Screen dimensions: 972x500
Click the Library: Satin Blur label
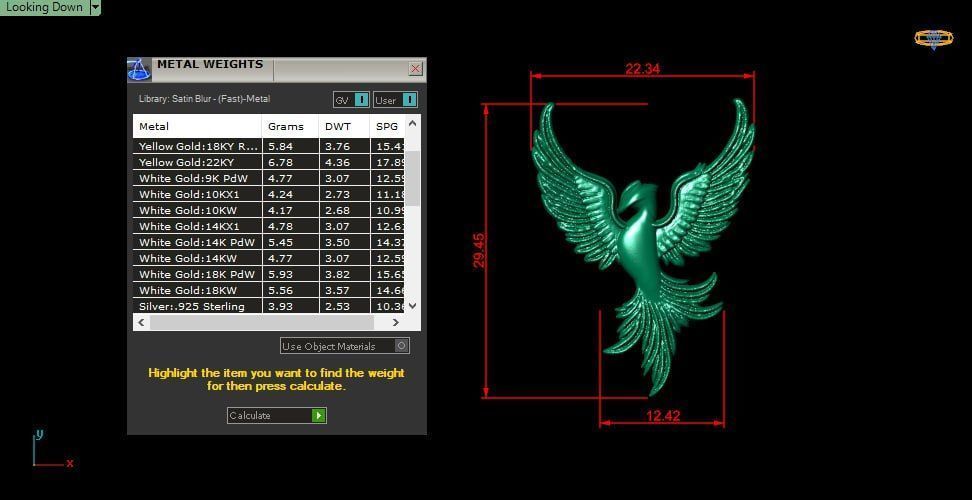coord(205,99)
